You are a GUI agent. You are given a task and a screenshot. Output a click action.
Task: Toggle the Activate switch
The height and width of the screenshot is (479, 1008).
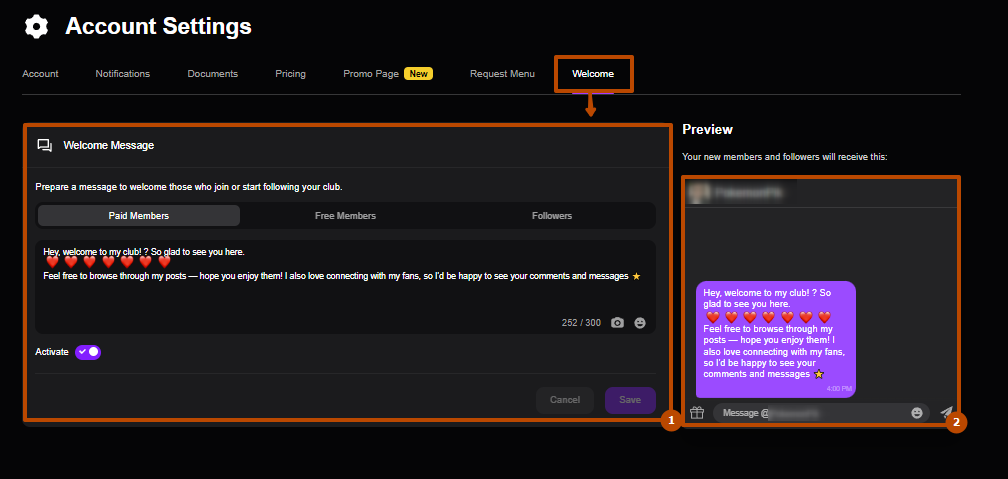(88, 352)
